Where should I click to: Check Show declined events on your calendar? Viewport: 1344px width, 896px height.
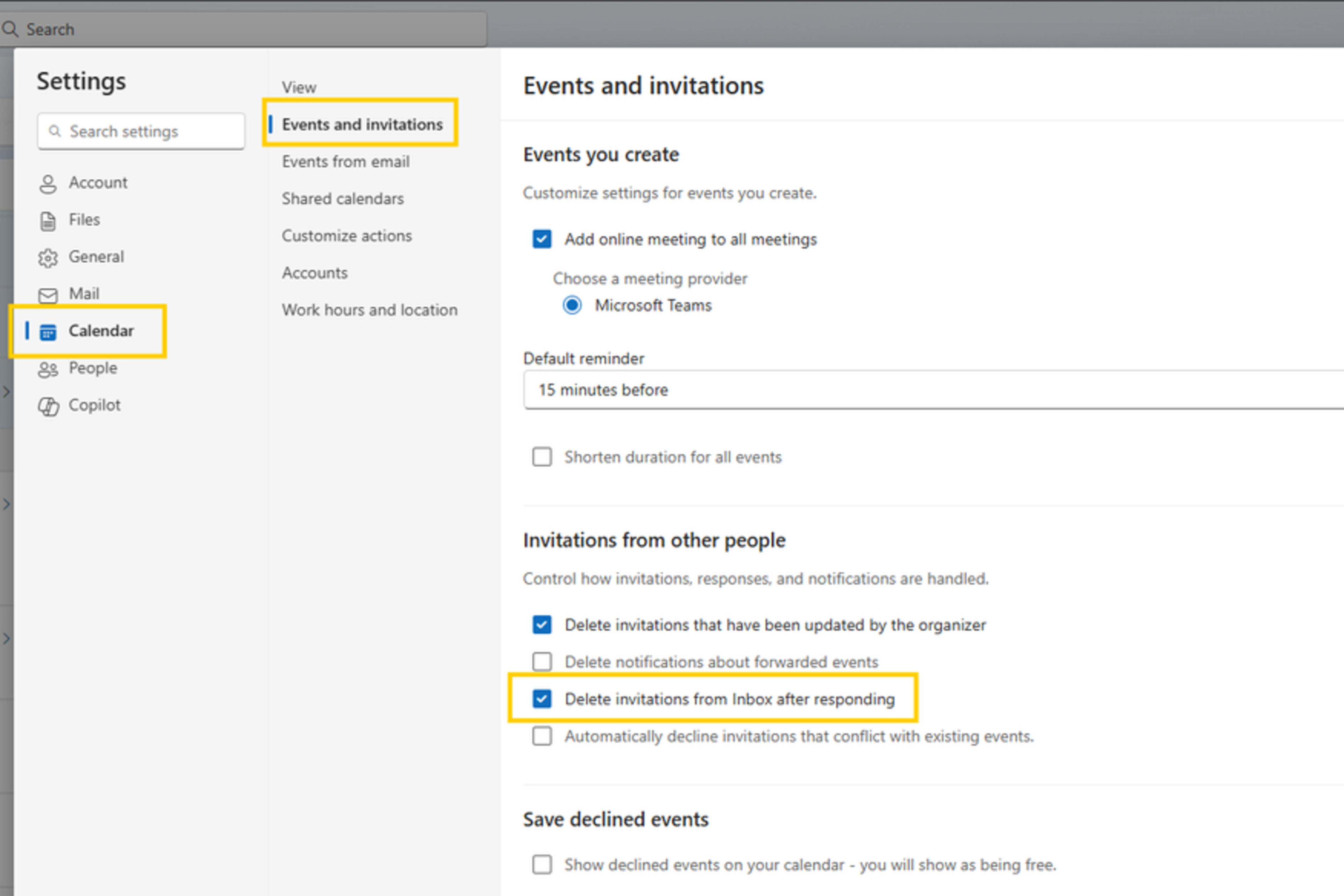[542, 864]
